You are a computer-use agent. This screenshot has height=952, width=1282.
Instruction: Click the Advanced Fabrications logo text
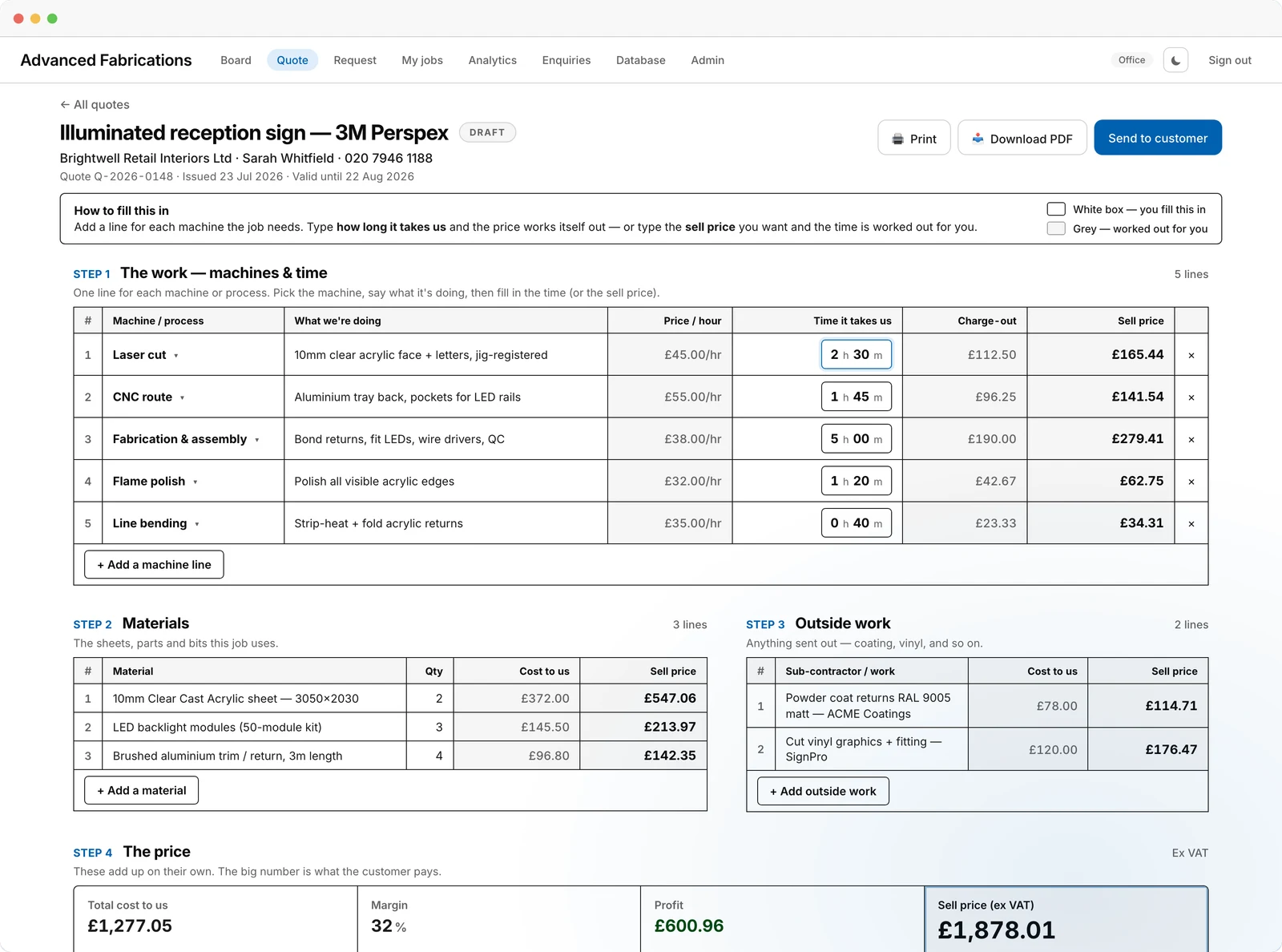tap(106, 60)
